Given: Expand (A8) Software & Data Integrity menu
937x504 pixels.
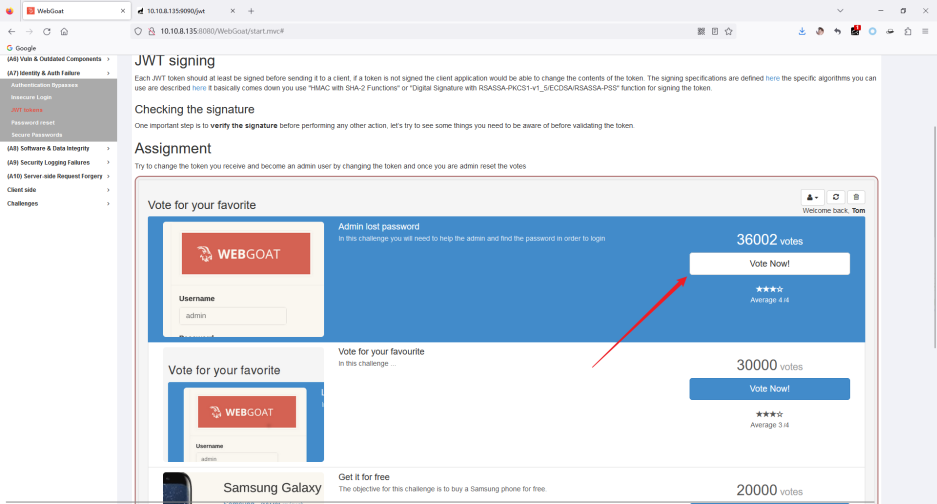Looking at the screenshot, I should click(59, 148).
